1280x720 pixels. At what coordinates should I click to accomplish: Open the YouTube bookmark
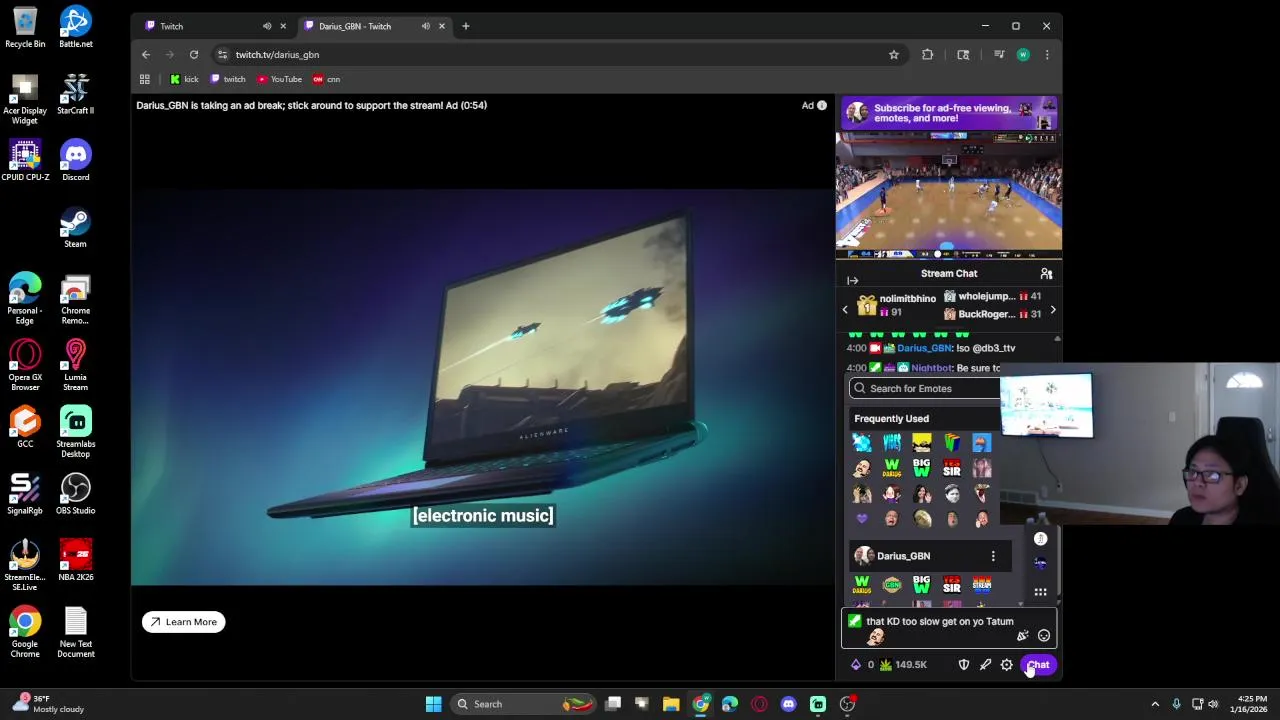coord(279,79)
